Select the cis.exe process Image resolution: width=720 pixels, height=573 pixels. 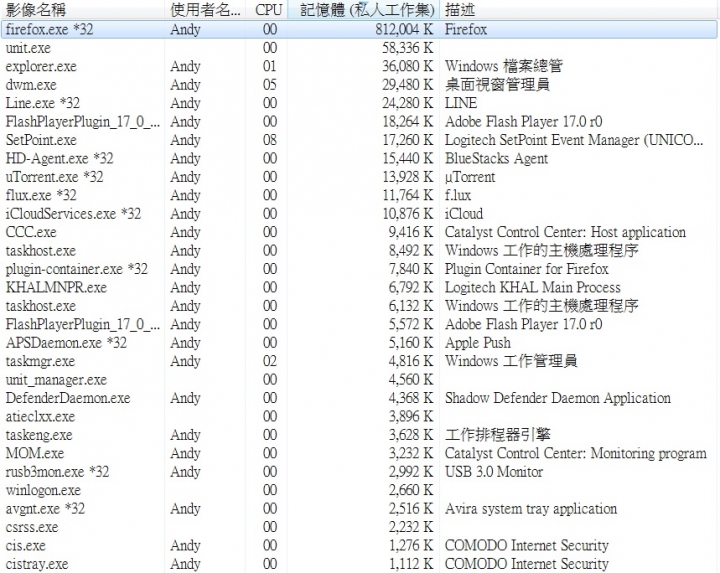[359, 545]
